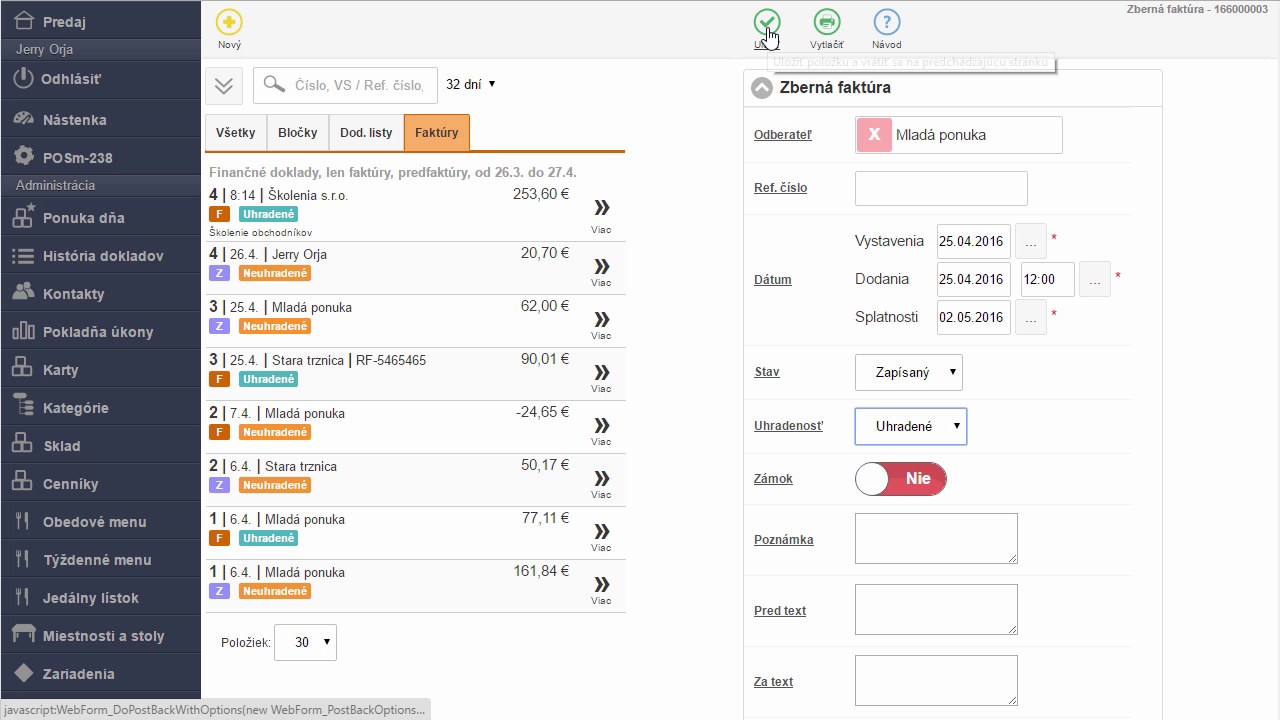
Task: Open the Stav dropdown Zapísaný
Action: click(x=909, y=372)
